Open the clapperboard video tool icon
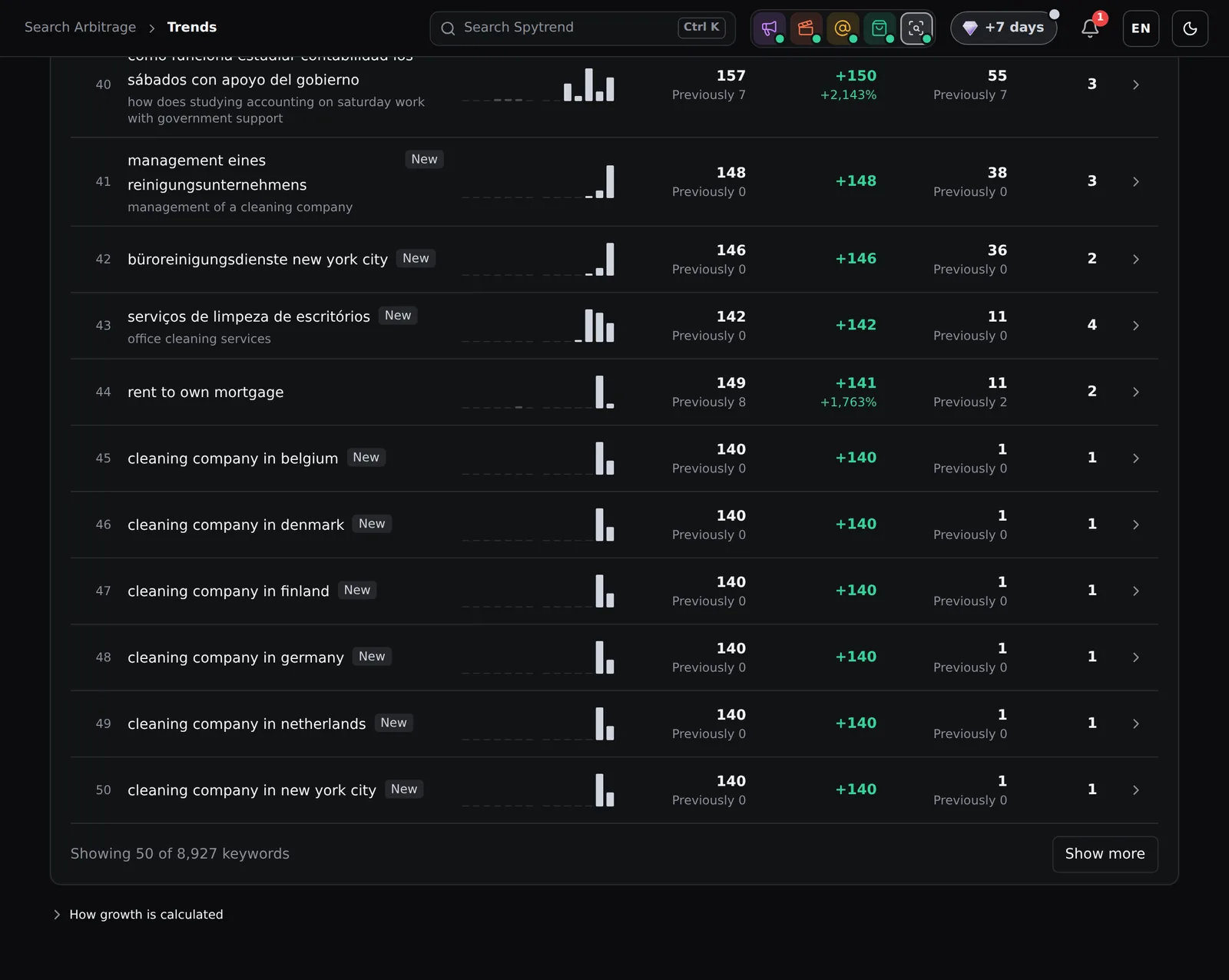This screenshot has width=1229, height=980. tap(806, 28)
